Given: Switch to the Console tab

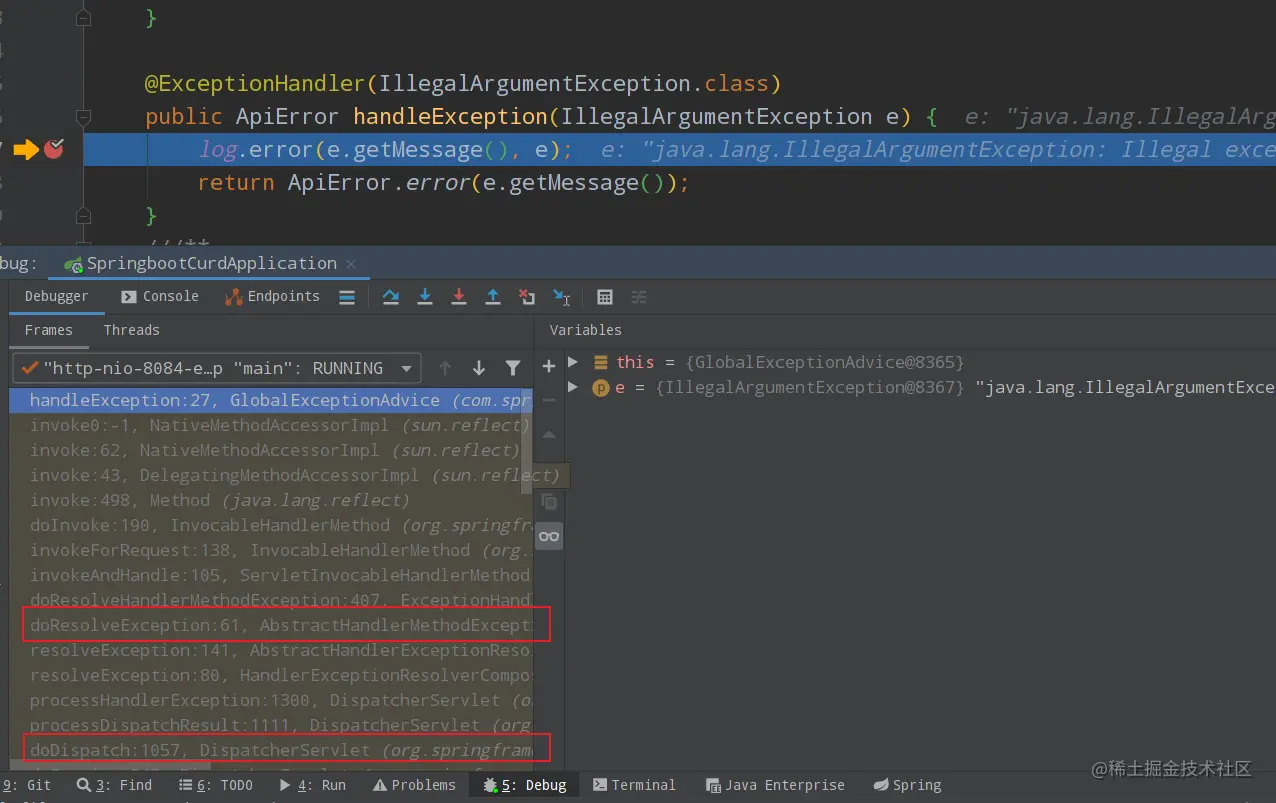Looking at the screenshot, I should pos(160,296).
